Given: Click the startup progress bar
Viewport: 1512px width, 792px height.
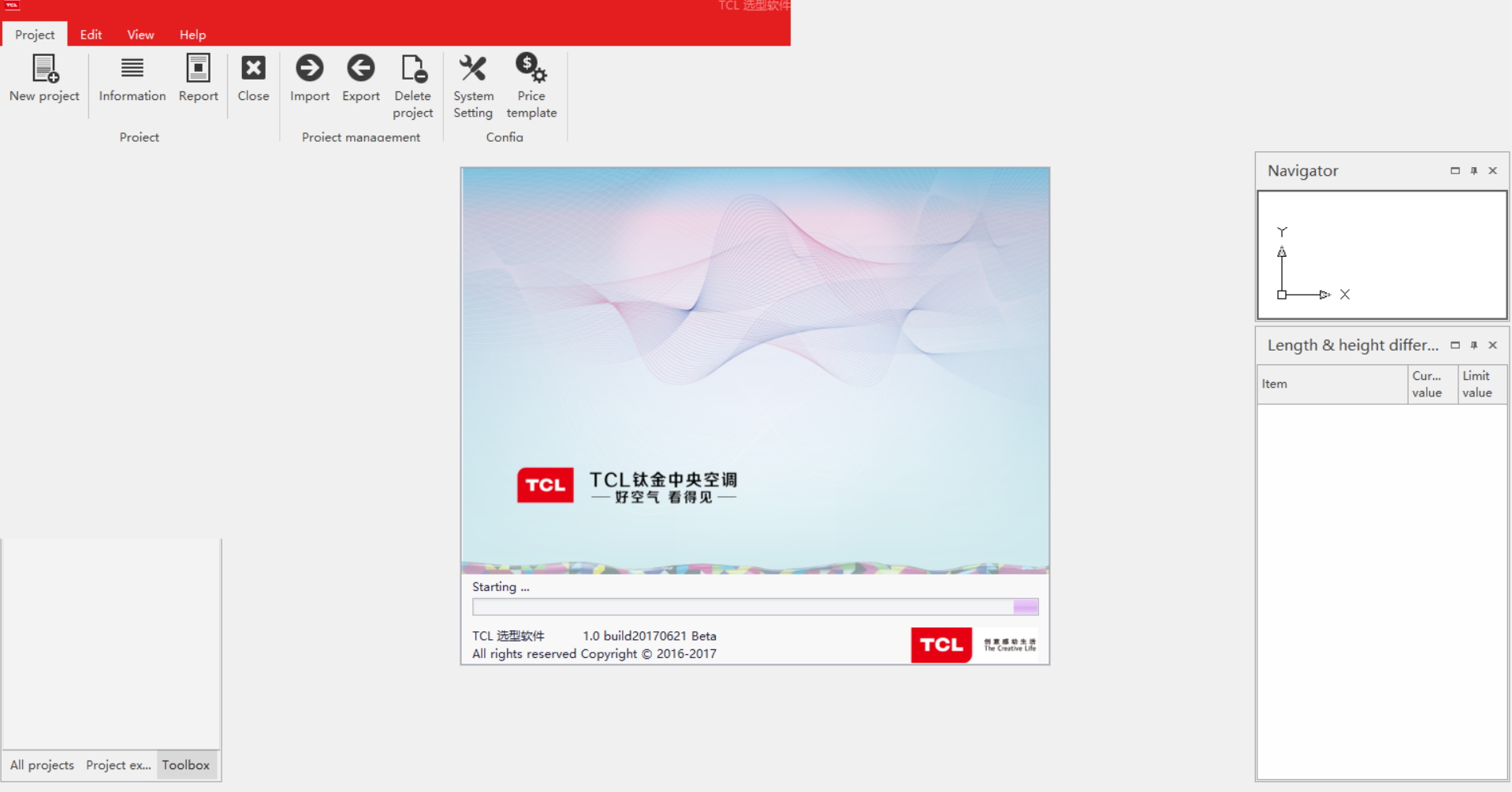Looking at the screenshot, I should tap(755, 607).
